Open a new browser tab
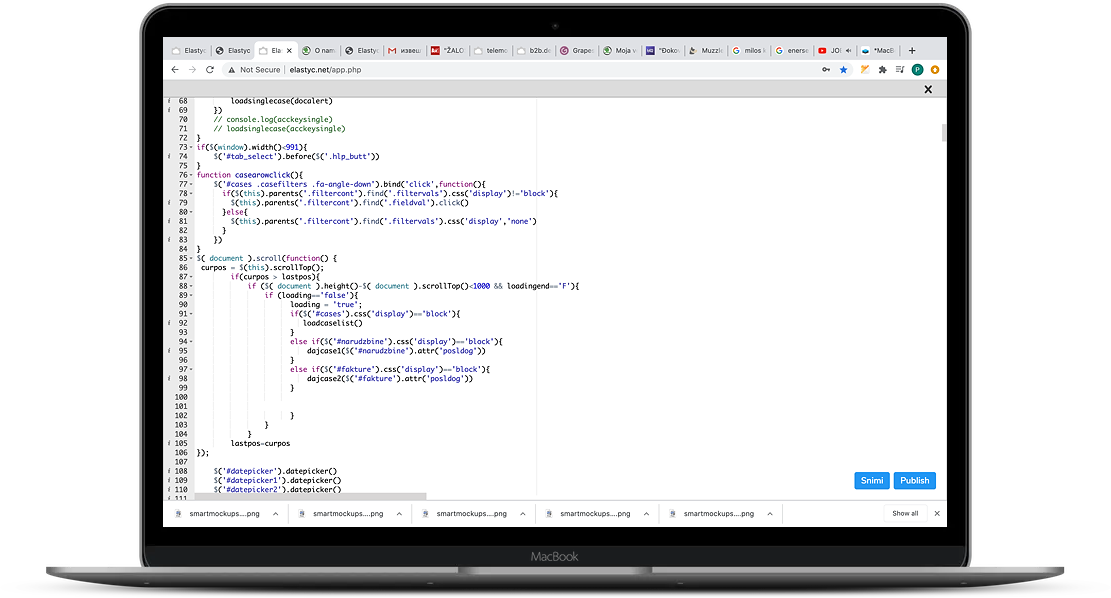Screen dimensions: 1111x598 (912, 50)
